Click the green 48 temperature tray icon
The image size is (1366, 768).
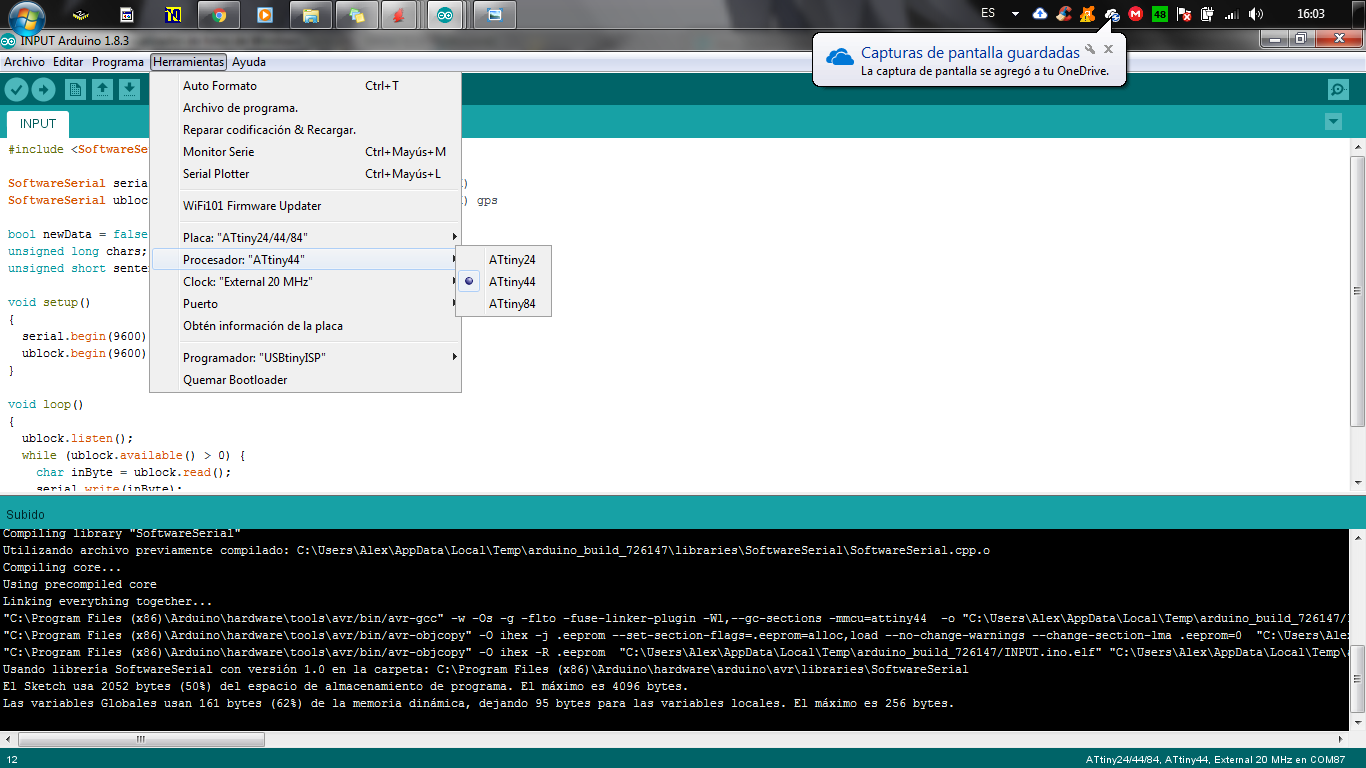(x=1160, y=14)
